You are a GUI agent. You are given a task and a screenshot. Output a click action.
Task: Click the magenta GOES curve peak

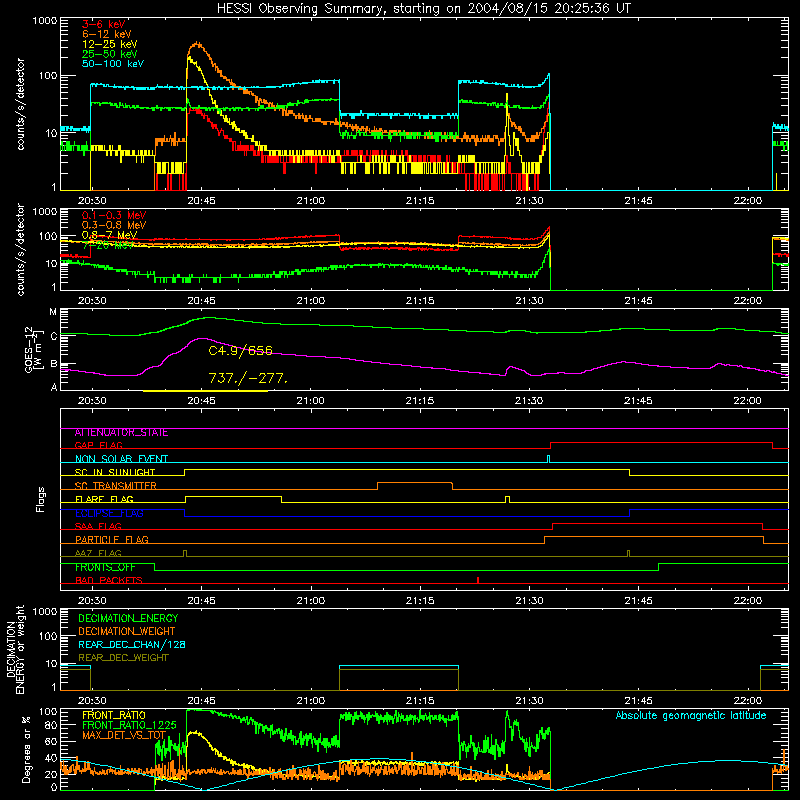(x=202, y=339)
